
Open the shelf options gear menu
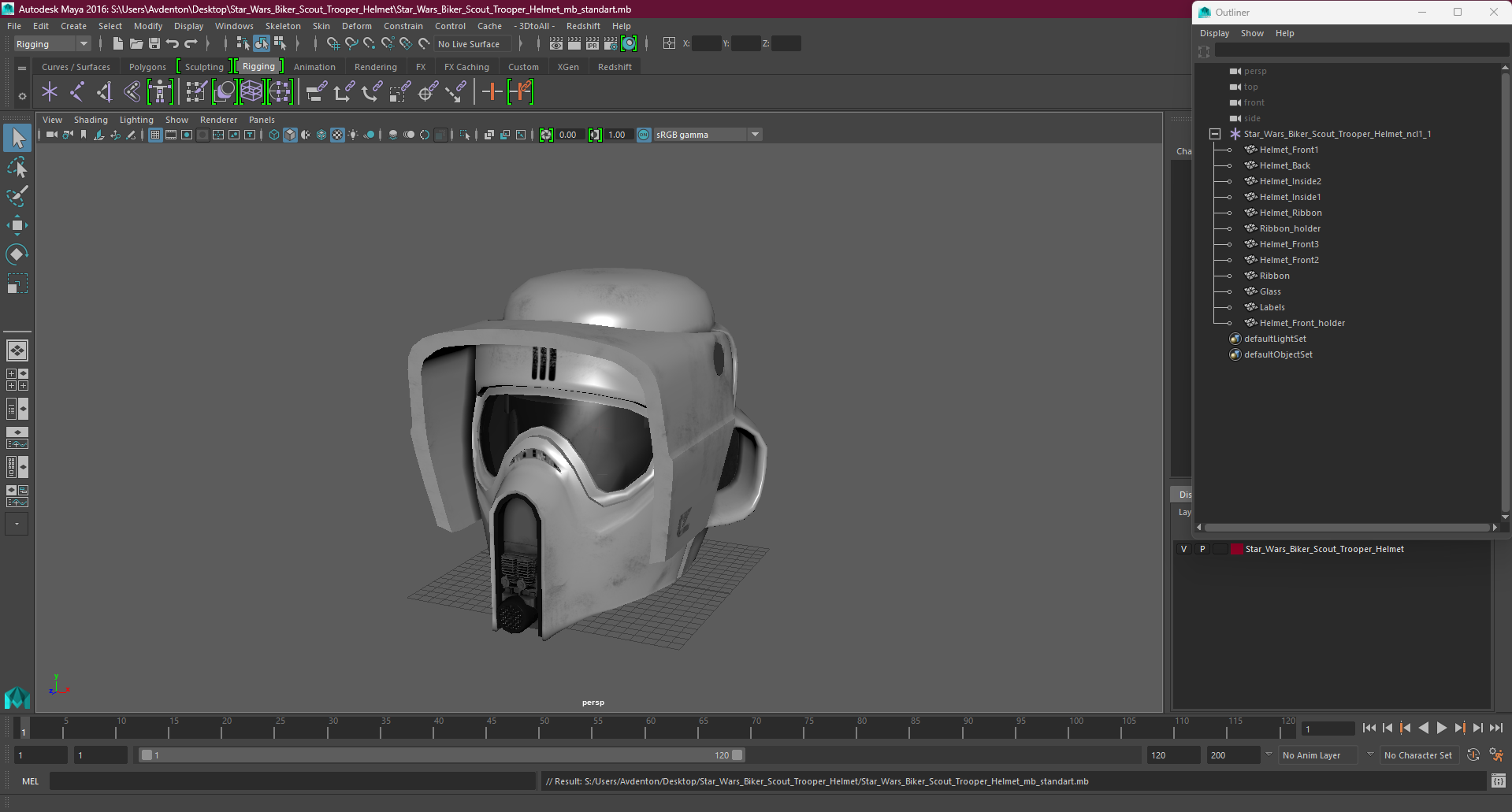22,96
